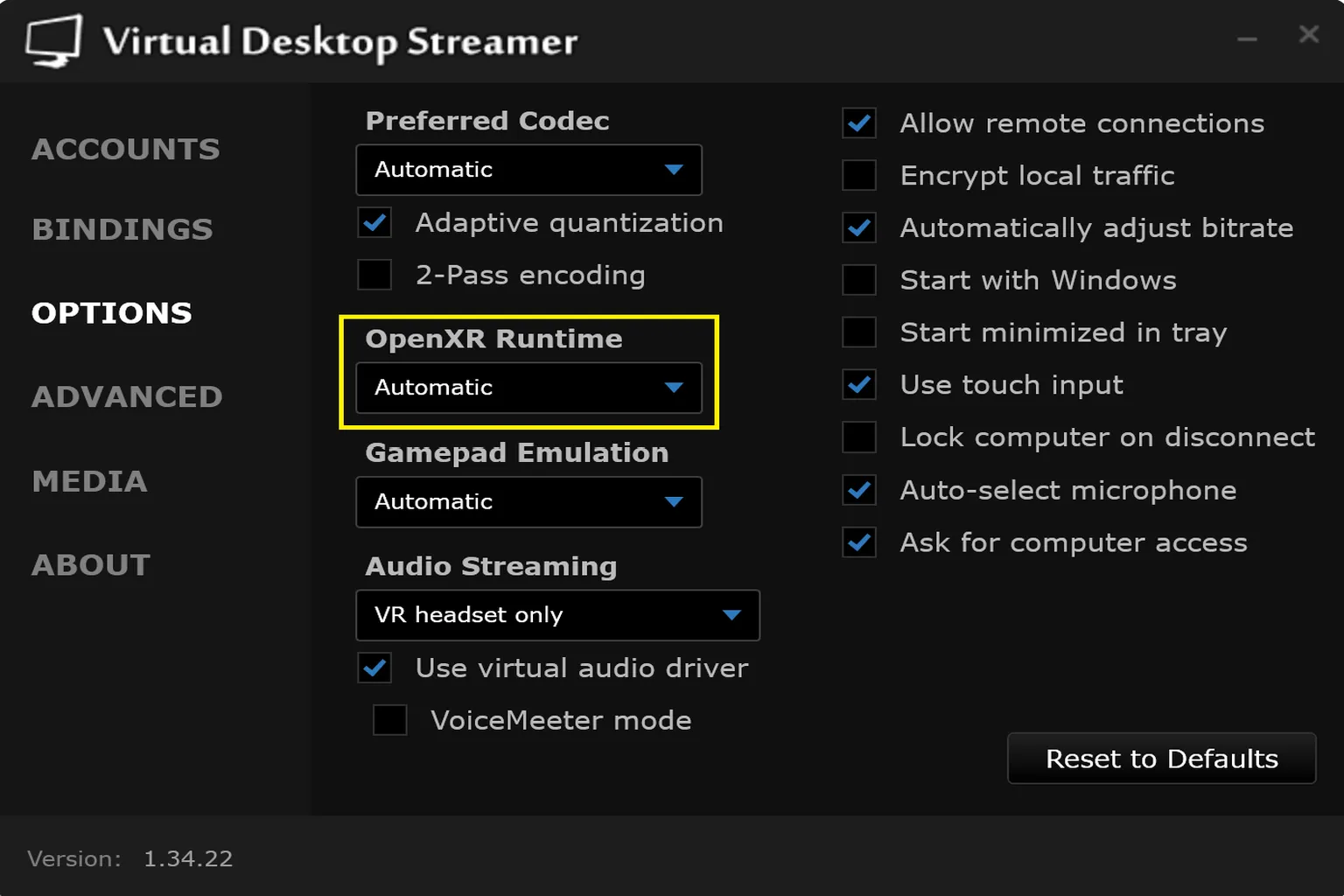The image size is (1344, 896).
Task: Minimize the Virtual Desktop Streamer window
Action: (1247, 39)
